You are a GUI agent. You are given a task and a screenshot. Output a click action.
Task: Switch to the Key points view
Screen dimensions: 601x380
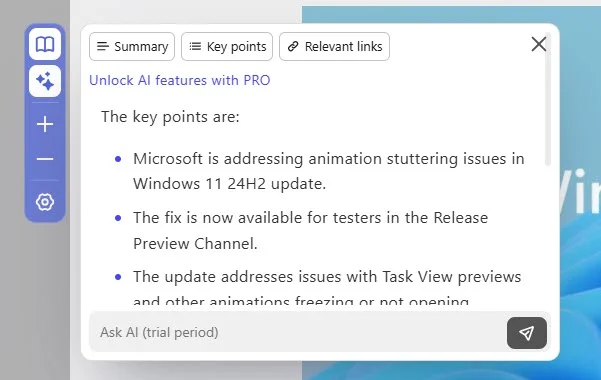(x=227, y=46)
